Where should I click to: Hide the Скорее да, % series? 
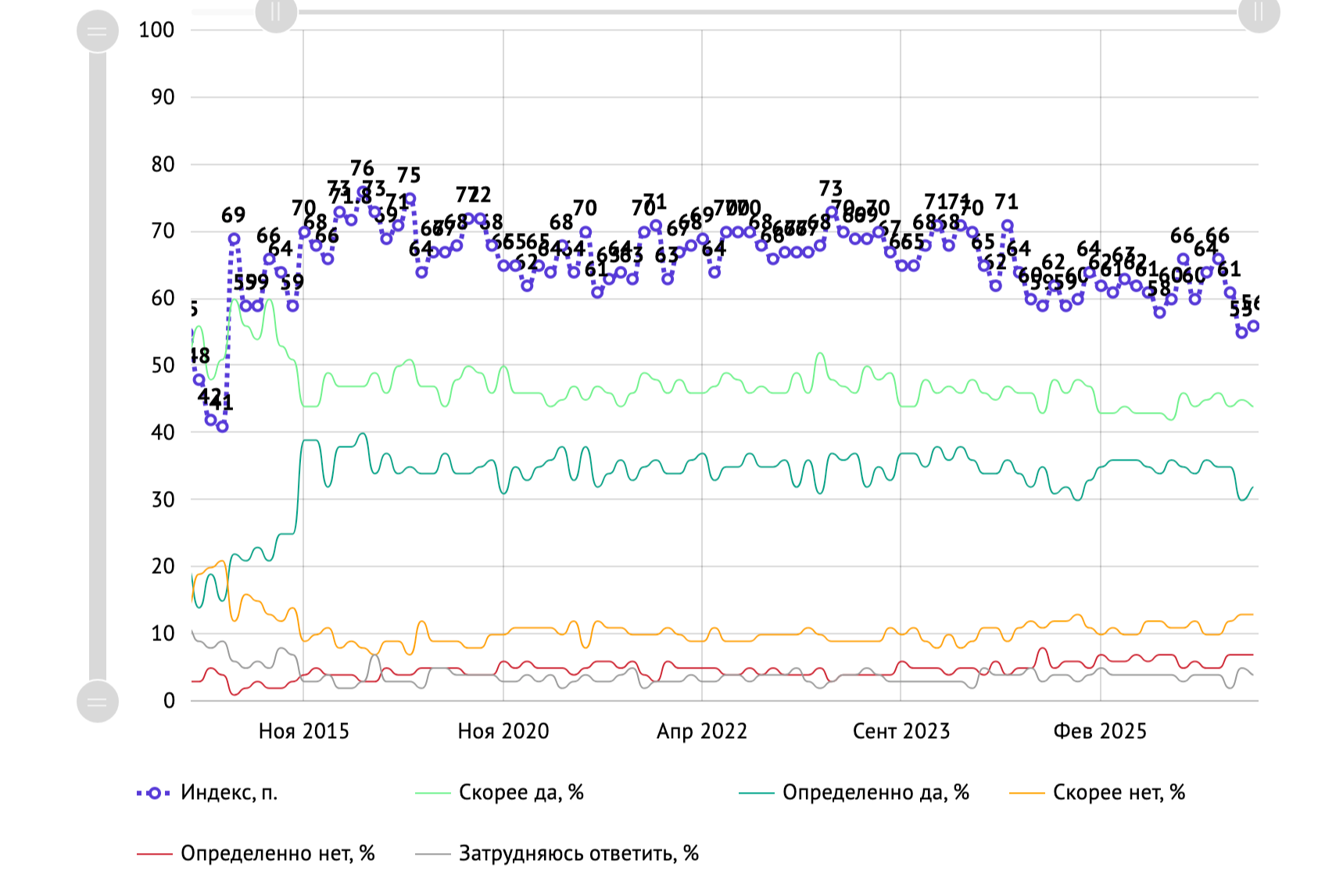(500, 793)
